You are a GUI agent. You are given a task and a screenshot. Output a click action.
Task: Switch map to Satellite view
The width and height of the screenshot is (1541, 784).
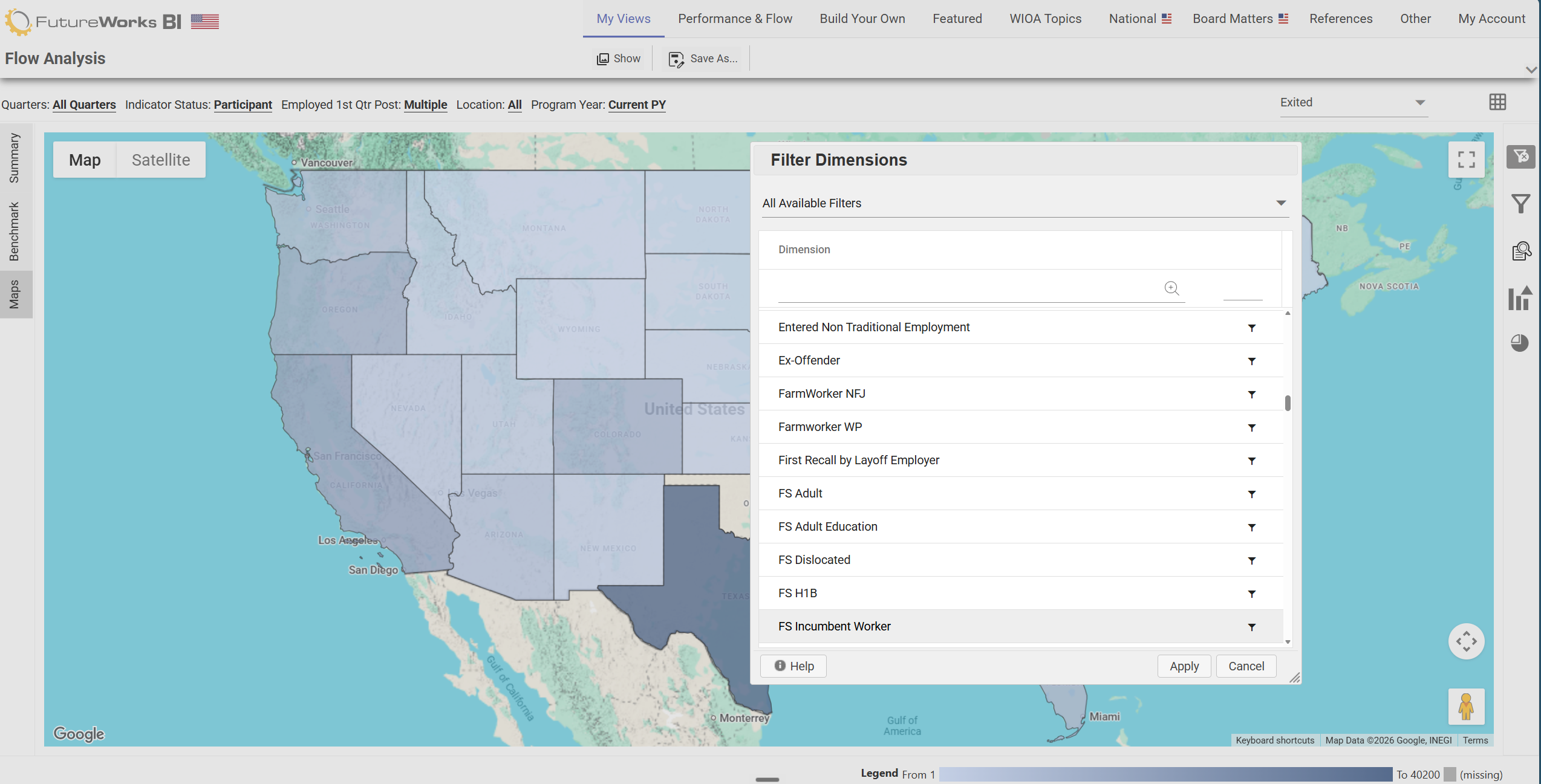pos(161,160)
